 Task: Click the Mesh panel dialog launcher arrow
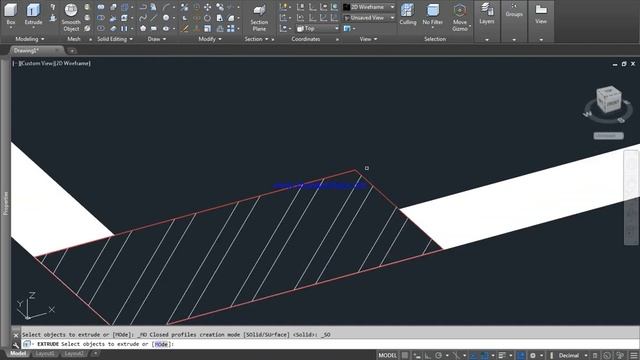coord(90,40)
